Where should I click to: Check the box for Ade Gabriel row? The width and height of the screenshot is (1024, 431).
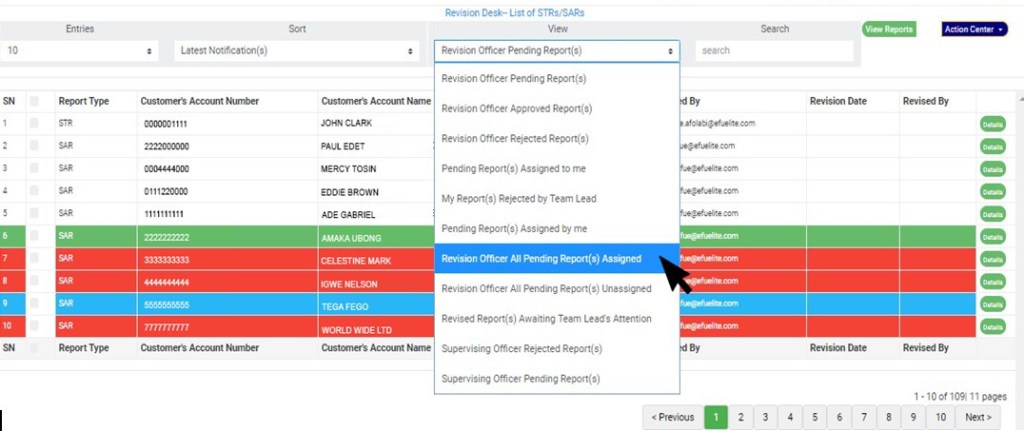(x=35, y=214)
